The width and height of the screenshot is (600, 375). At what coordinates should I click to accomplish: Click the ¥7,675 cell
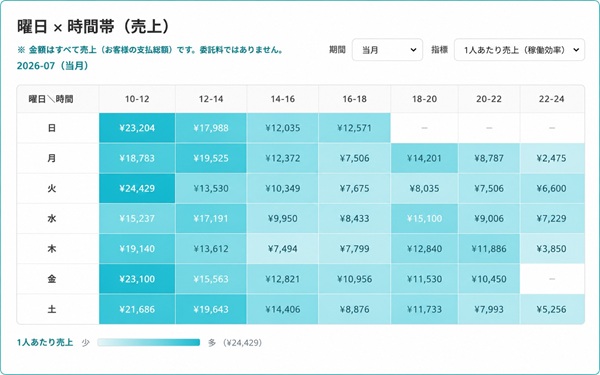(354, 188)
